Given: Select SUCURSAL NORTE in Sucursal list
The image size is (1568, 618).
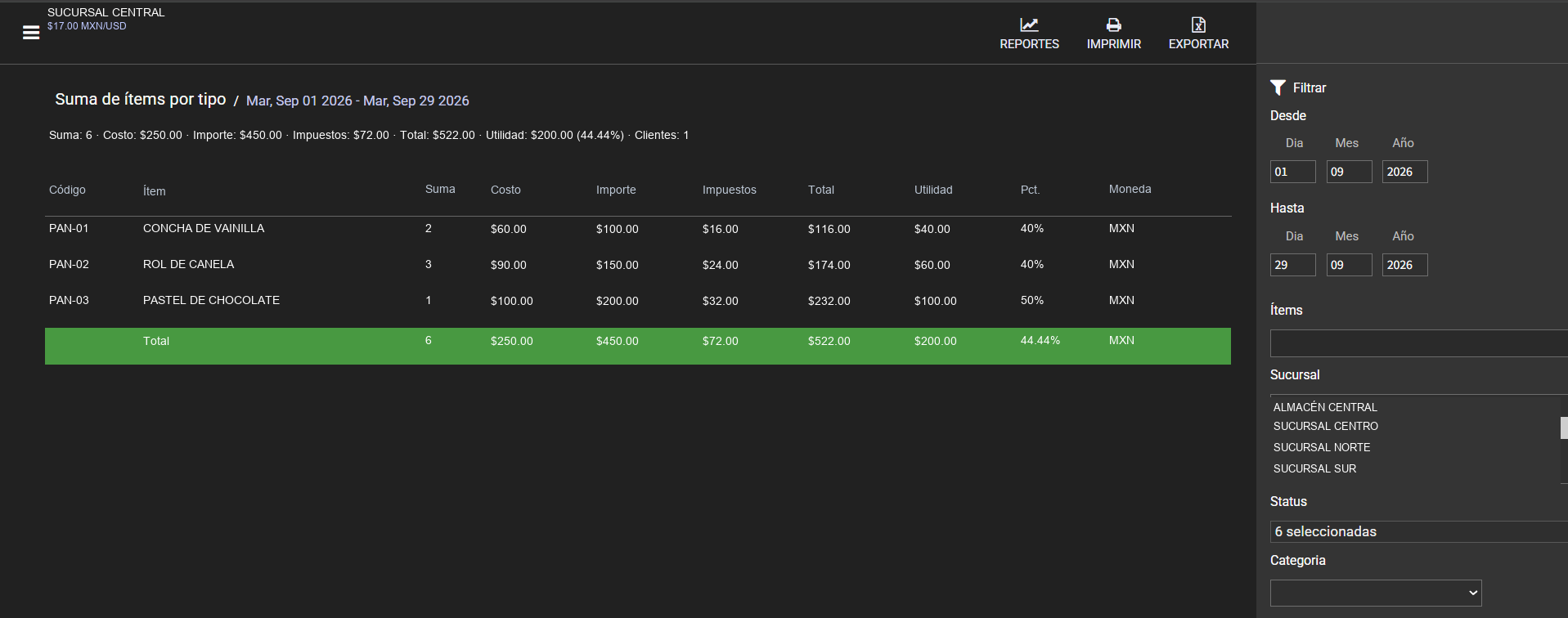Looking at the screenshot, I should tap(1322, 447).
